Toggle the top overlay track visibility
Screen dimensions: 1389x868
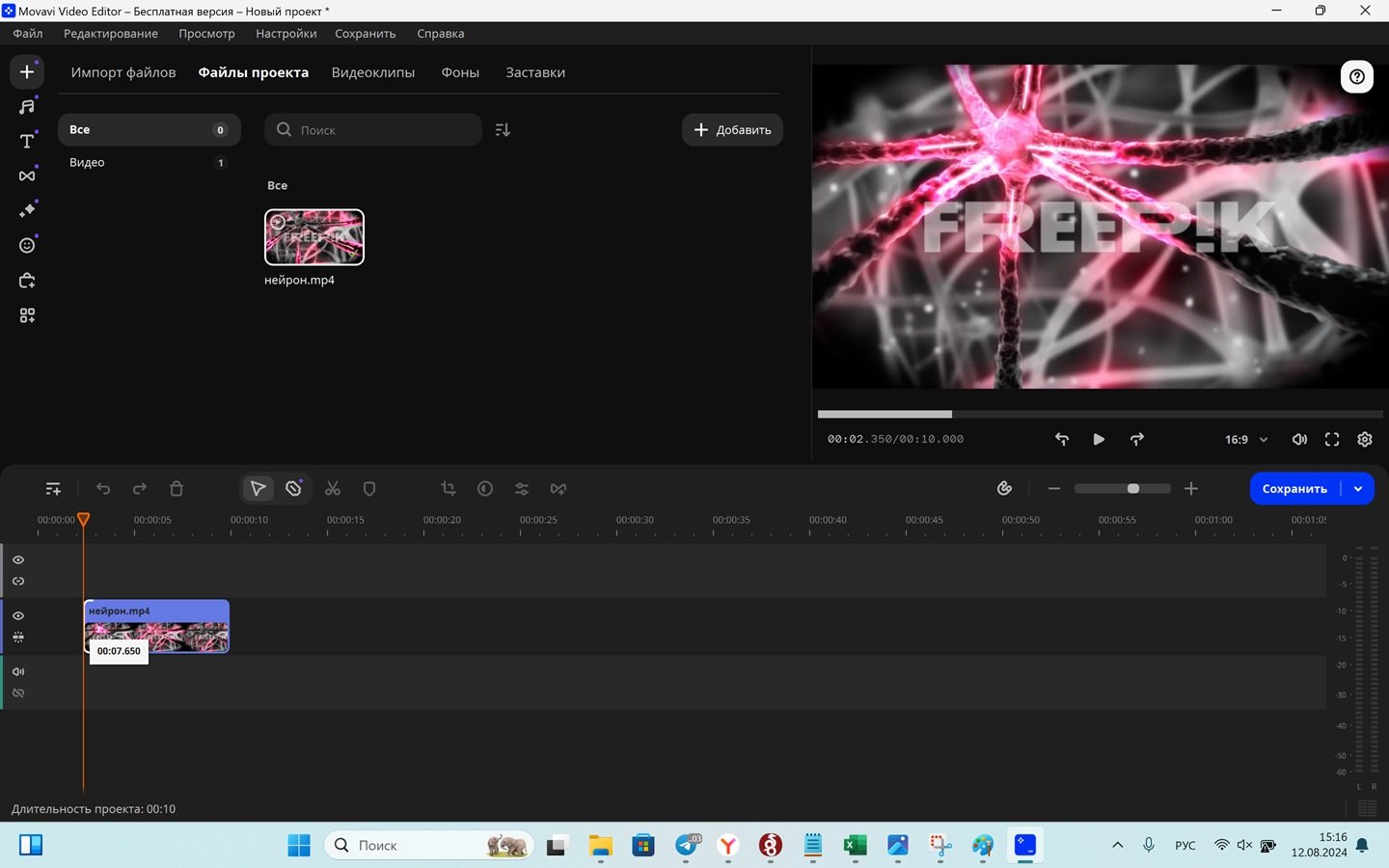tap(18, 559)
